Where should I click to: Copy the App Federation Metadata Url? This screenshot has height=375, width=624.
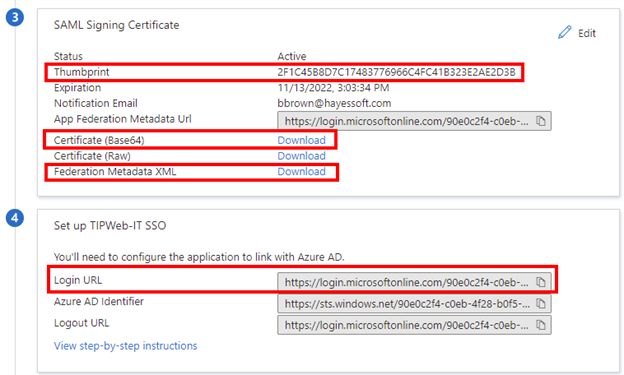pos(540,121)
